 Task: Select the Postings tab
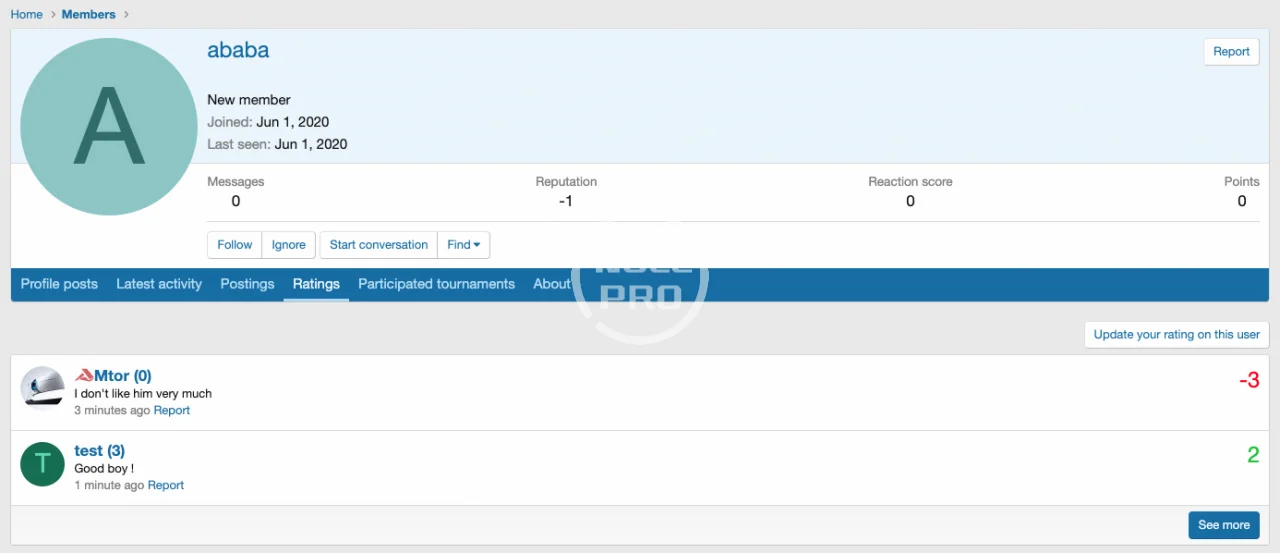click(x=247, y=284)
